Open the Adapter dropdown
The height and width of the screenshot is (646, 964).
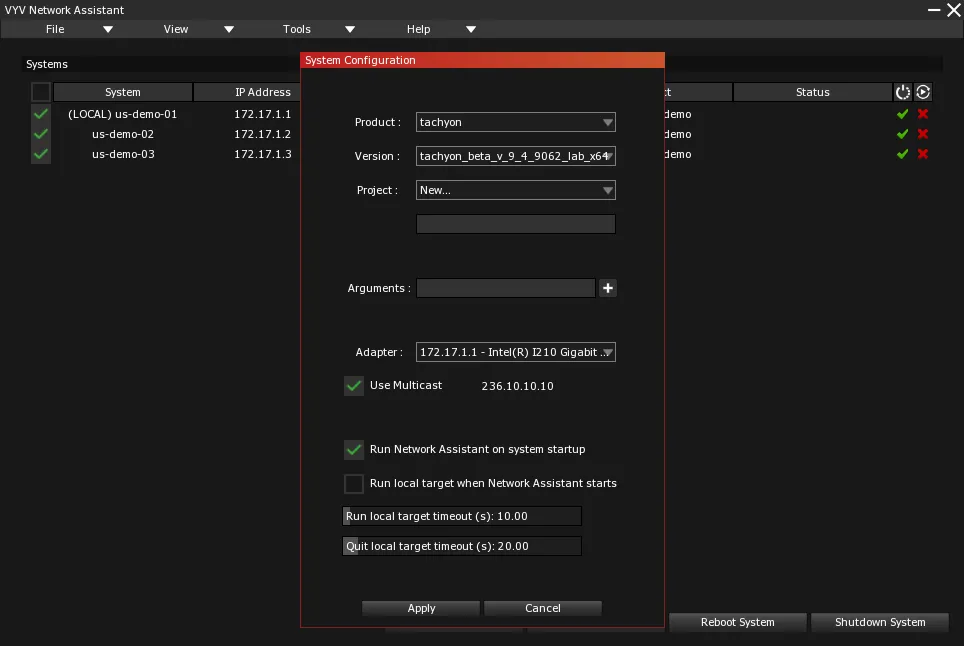[x=515, y=352]
